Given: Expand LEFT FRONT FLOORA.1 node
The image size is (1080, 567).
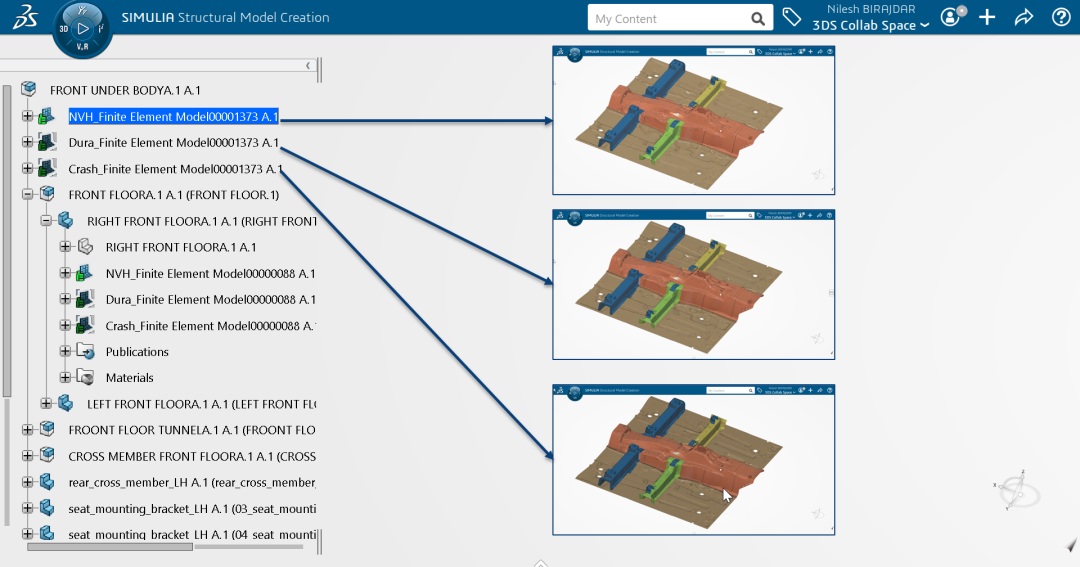Looking at the screenshot, I should pos(46,404).
